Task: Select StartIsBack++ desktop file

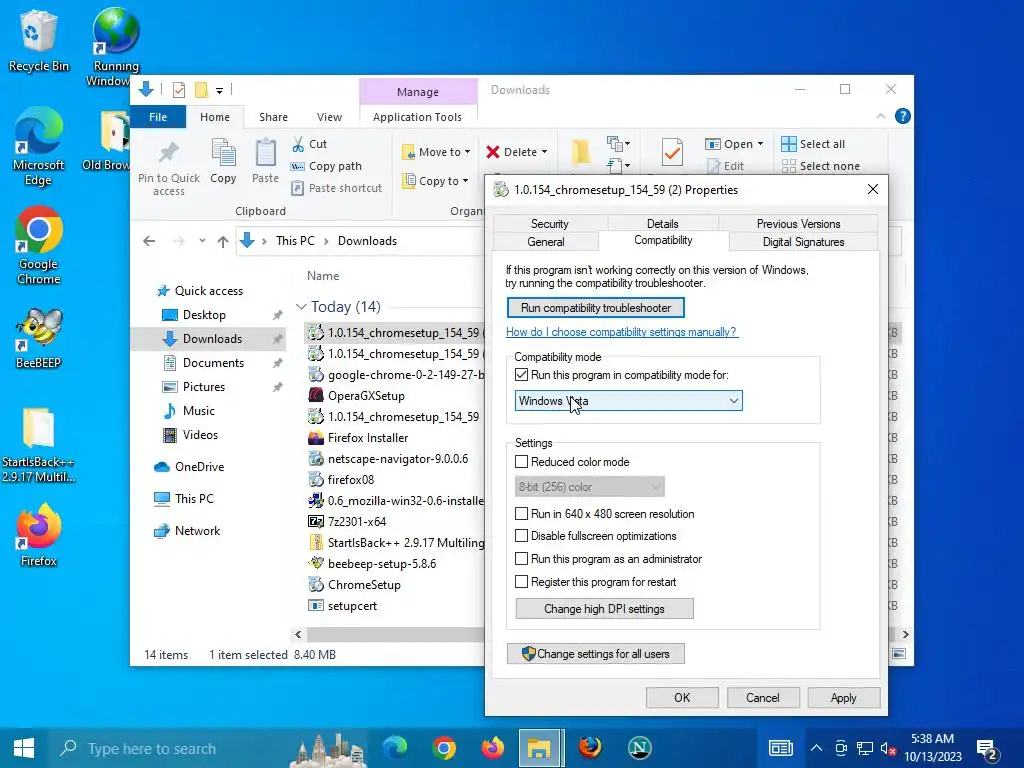Action: click(38, 444)
